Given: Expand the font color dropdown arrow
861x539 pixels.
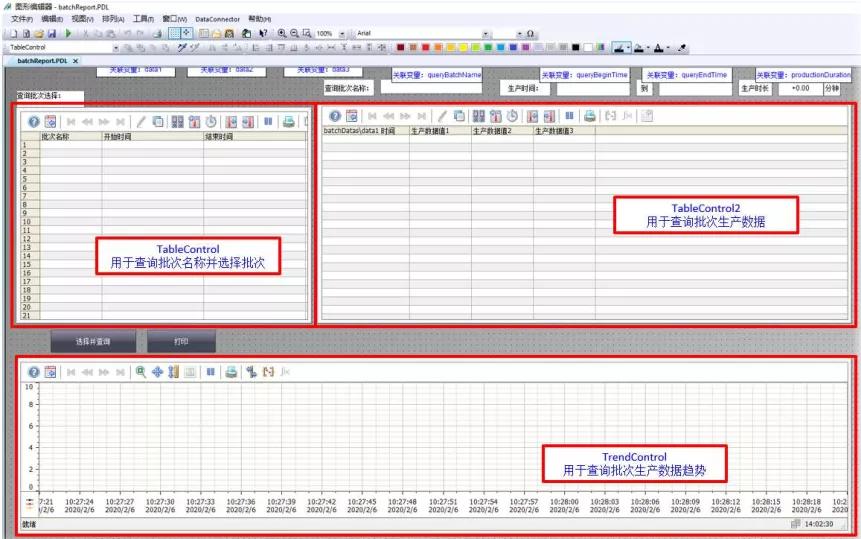Looking at the screenshot, I should [668, 48].
